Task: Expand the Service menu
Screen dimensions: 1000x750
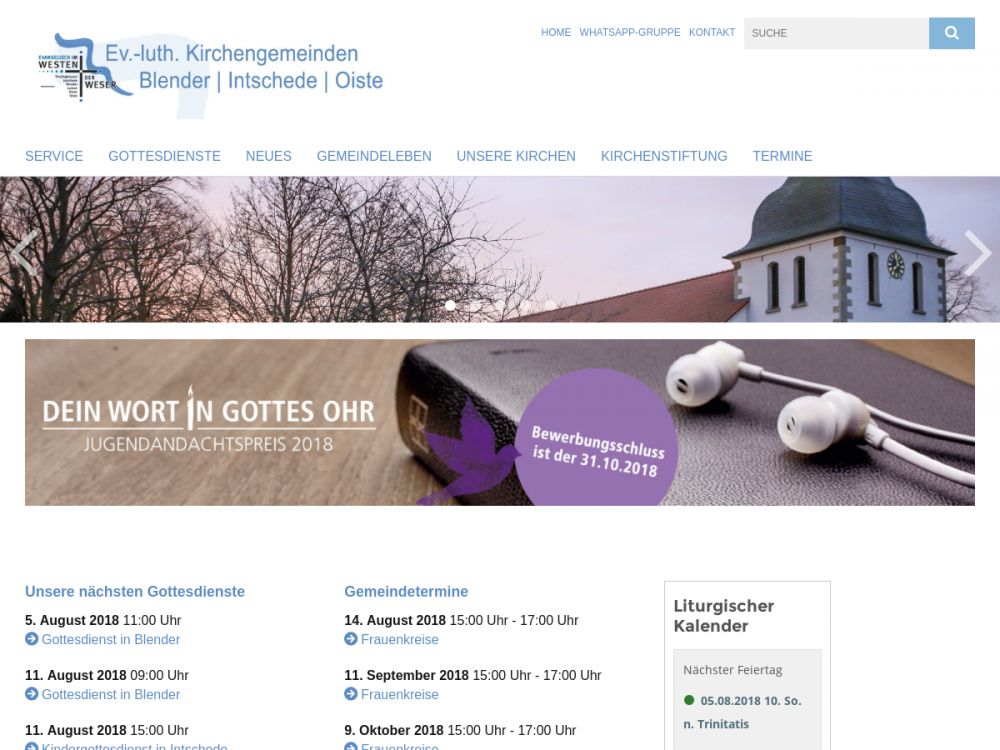Action: (x=54, y=156)
